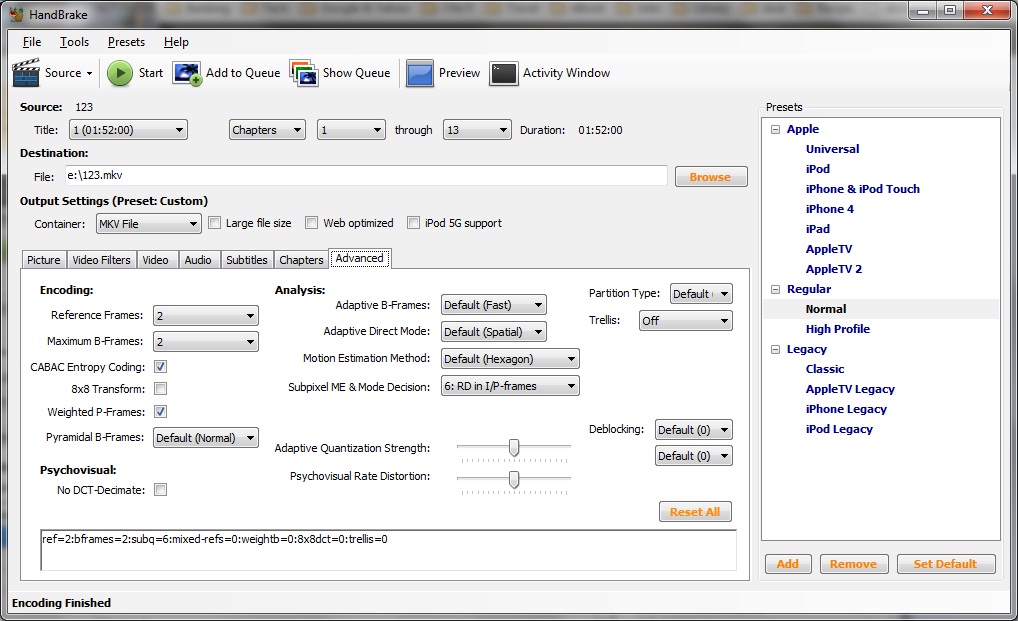Adjust the Adaptive Quantization Strength slider
Image resolution: width=1018 pixels, height=621 pixels.
tap(514, 448)
